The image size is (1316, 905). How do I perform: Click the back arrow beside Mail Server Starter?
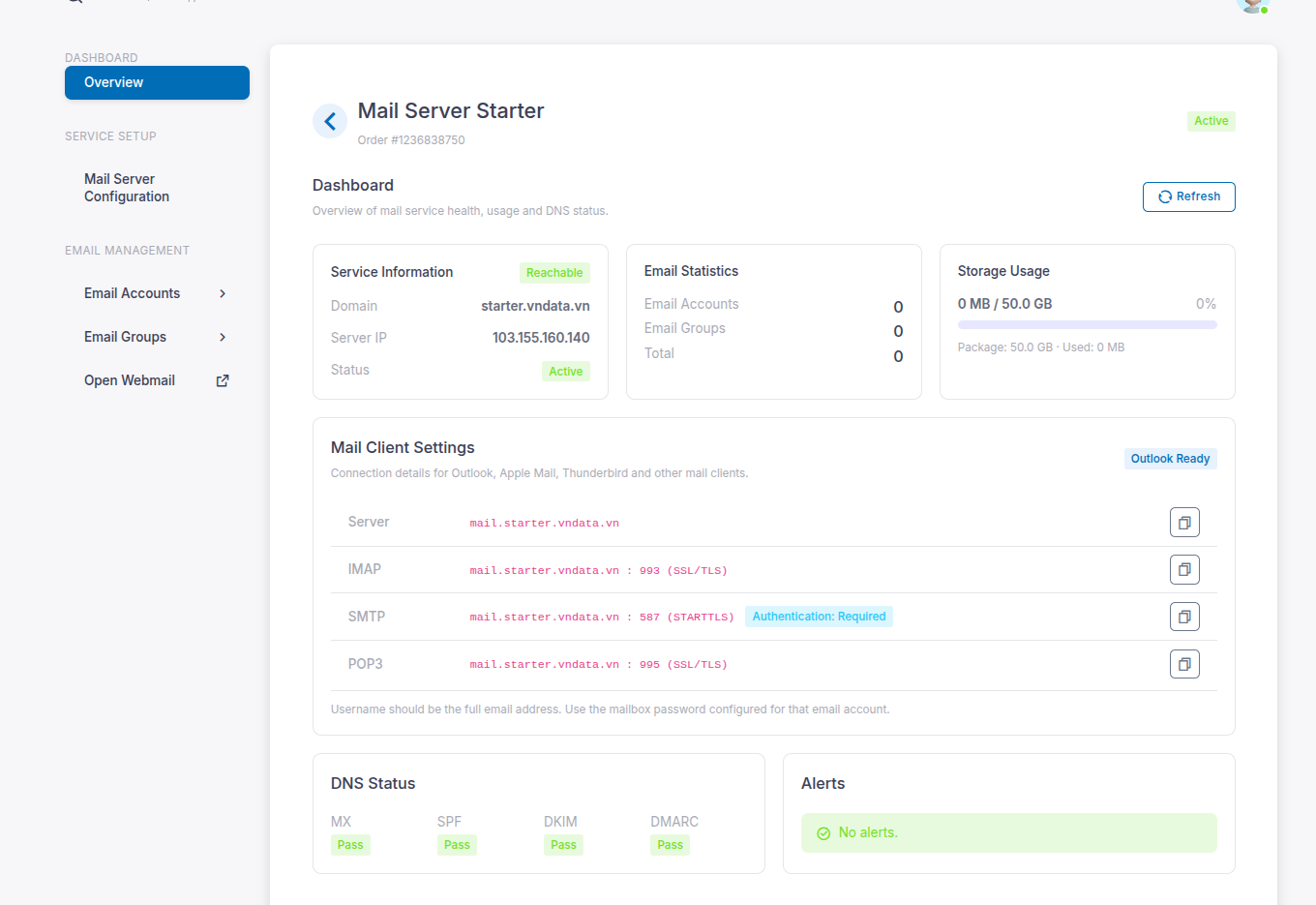coord(330,121)
